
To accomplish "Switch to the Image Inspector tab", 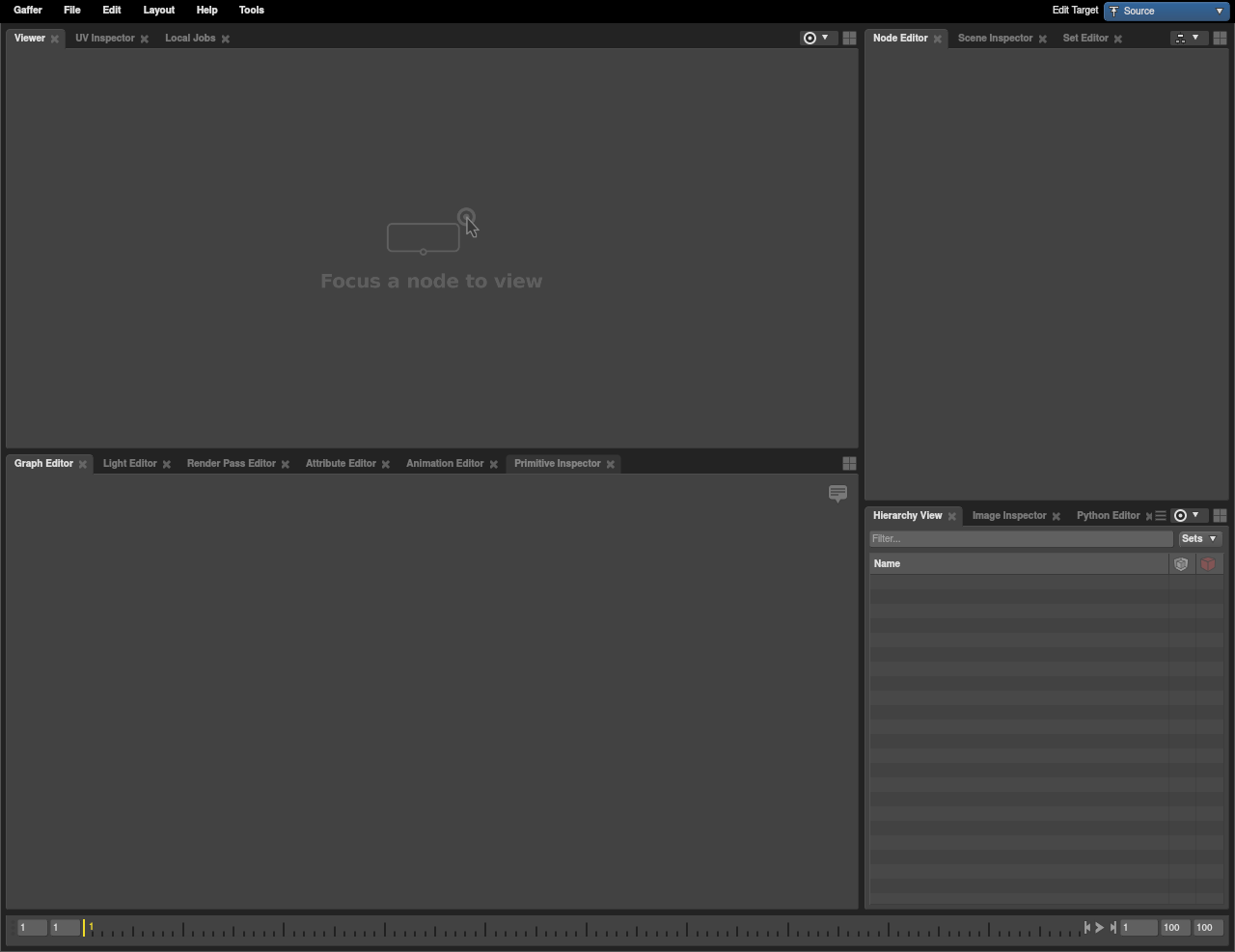I will [1009, 515].
